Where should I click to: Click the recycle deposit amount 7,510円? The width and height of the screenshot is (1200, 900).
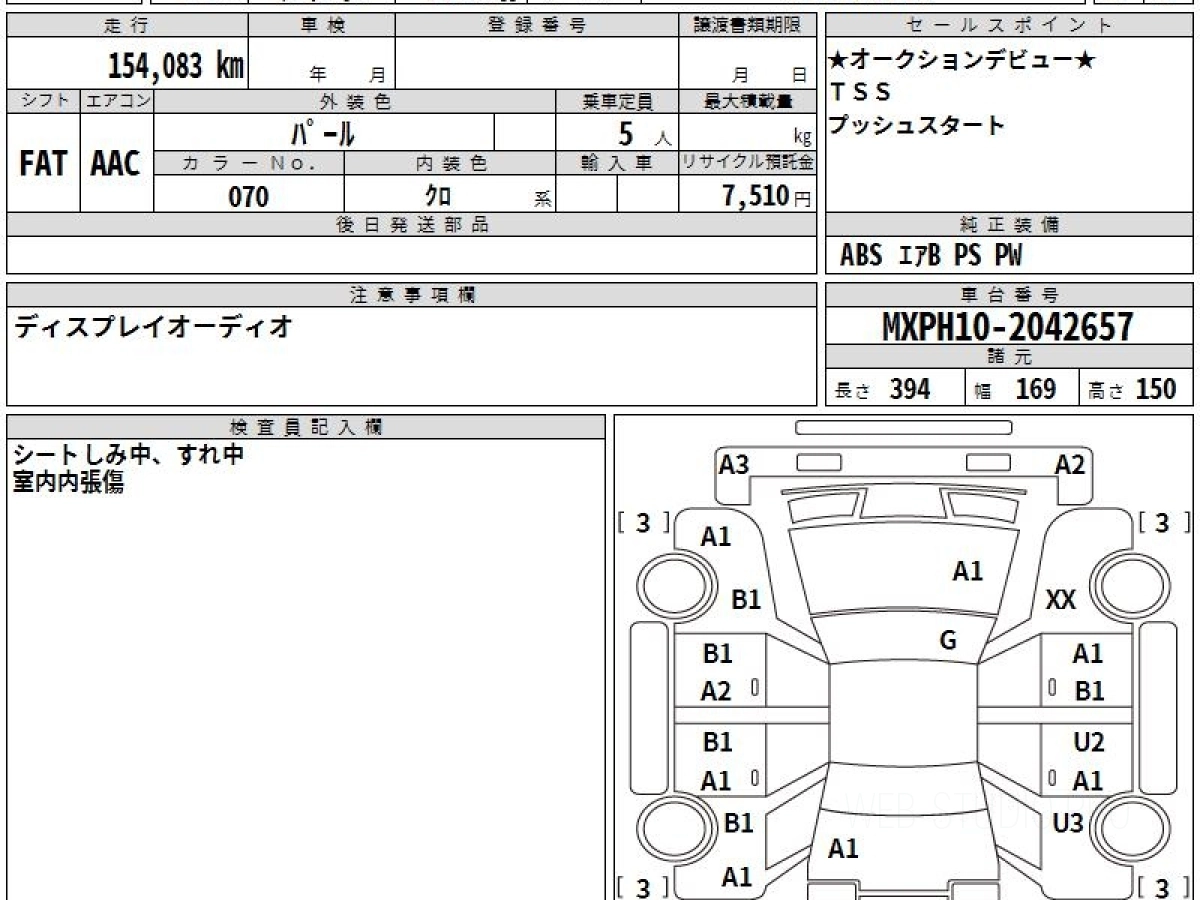(767, 196)
